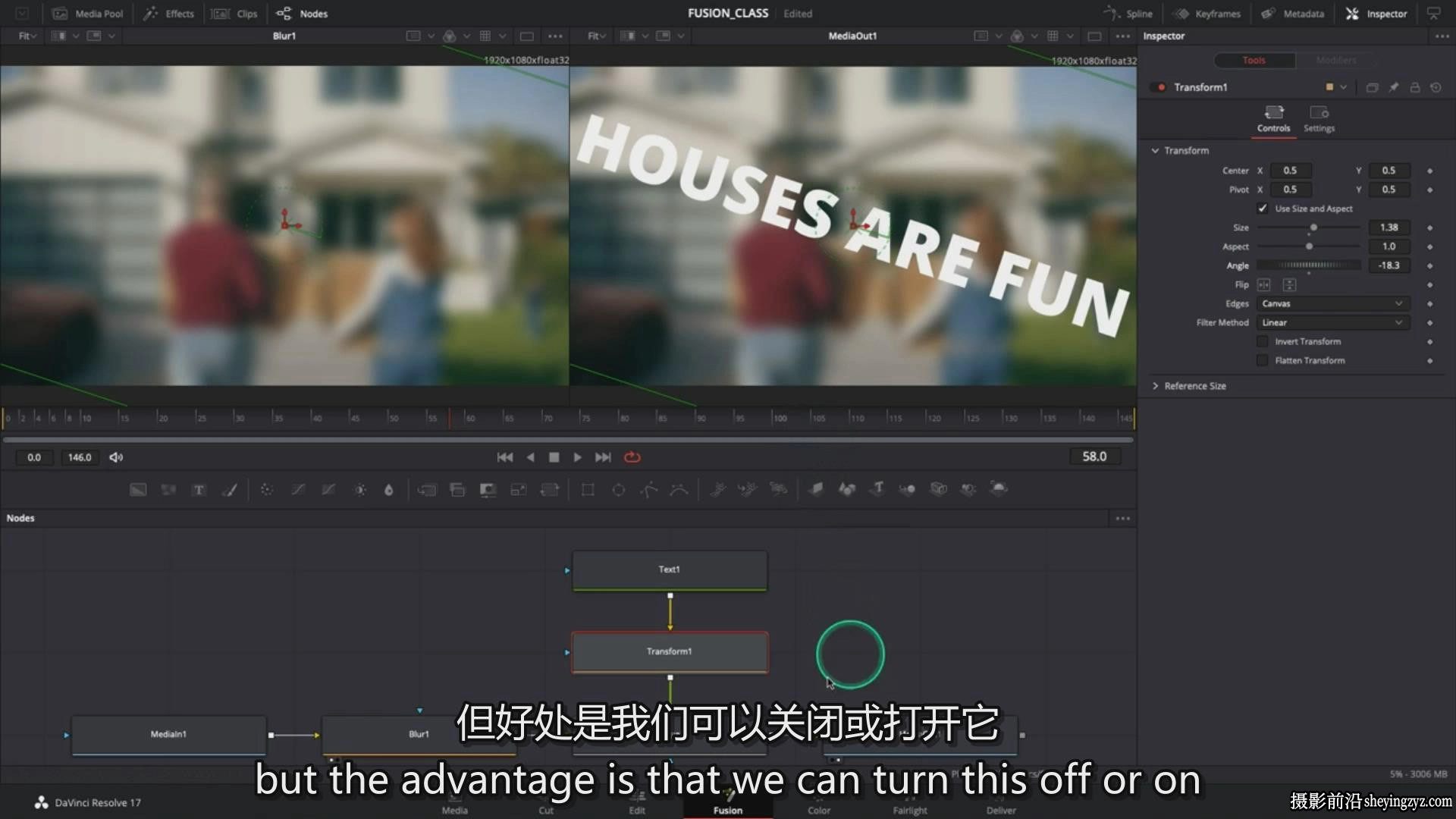Image resolution: width=1456 pixels, height=819 pixels.
Task: Add a B-Spline mask tool
Action: tap(679, 490)
